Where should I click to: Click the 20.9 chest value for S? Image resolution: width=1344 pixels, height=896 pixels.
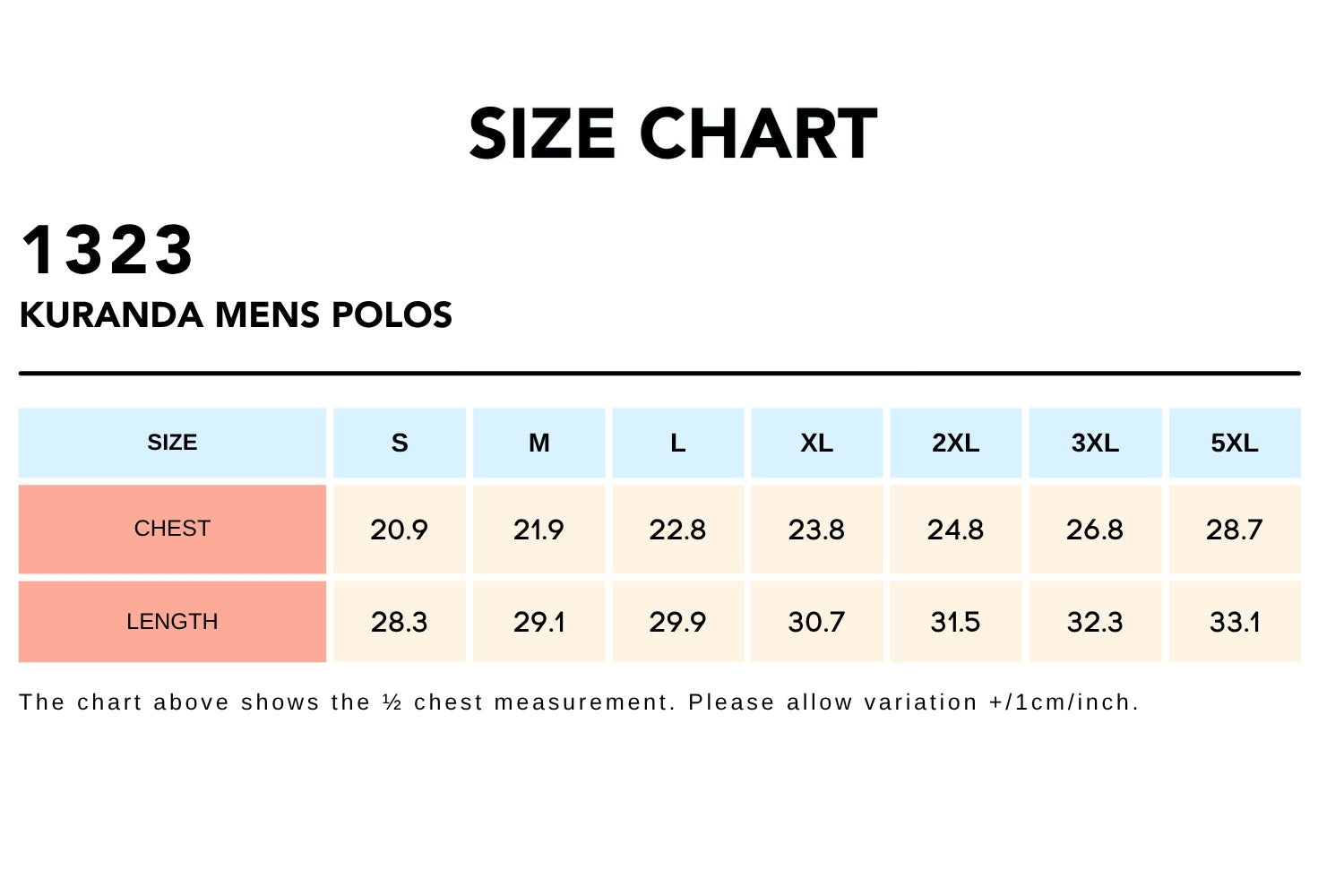point(400,530)
